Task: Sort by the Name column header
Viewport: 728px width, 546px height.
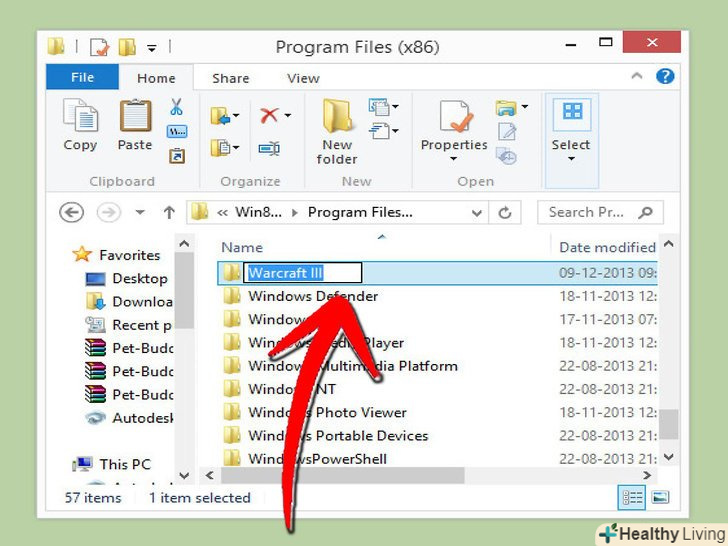Action: coord(242,247)
